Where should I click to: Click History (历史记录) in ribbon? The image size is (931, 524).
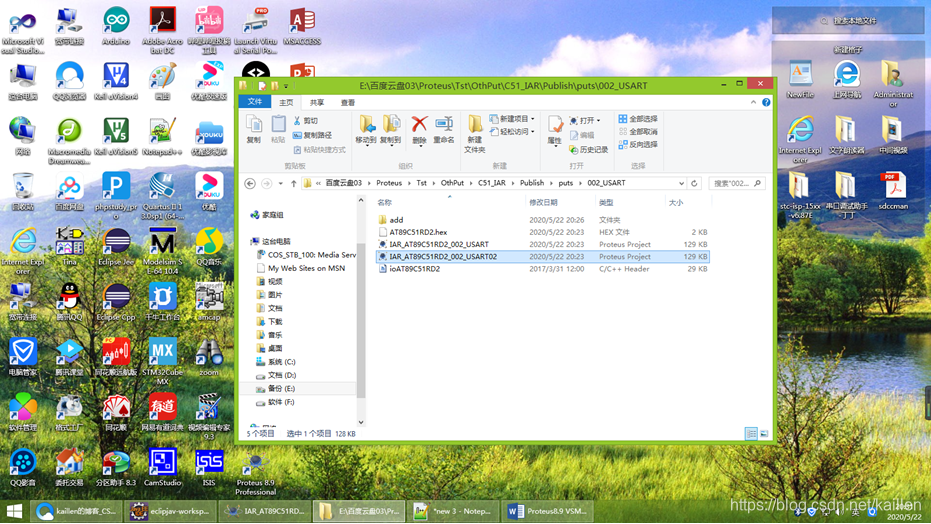[588, 150]
